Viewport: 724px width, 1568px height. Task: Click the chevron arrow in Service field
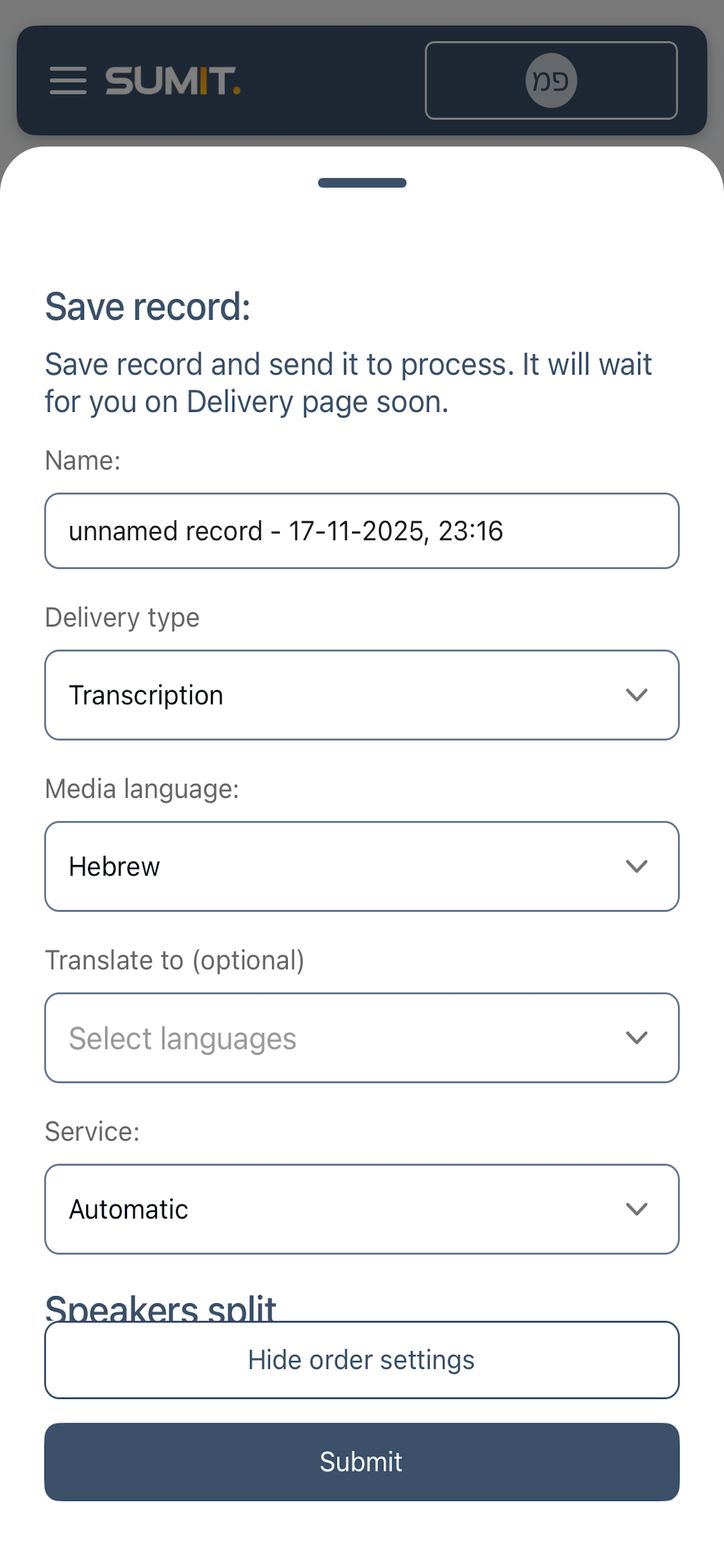coord(637,1208)
